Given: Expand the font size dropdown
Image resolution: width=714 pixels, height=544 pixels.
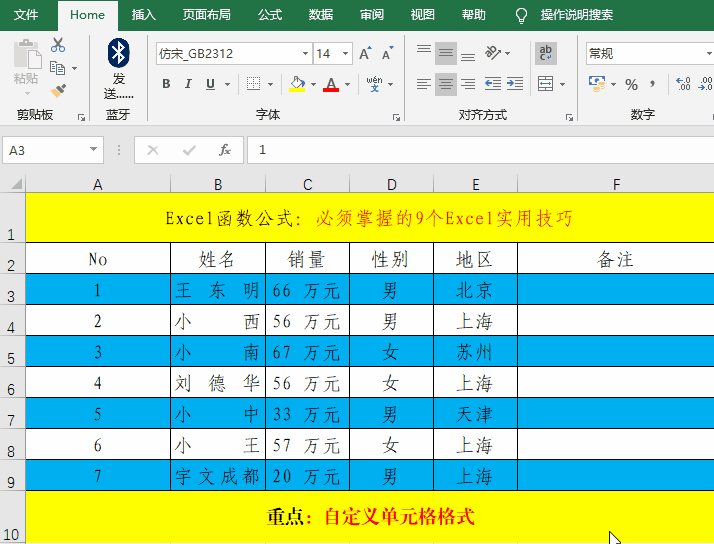Looking at the screenshot, I should point(346,54).
